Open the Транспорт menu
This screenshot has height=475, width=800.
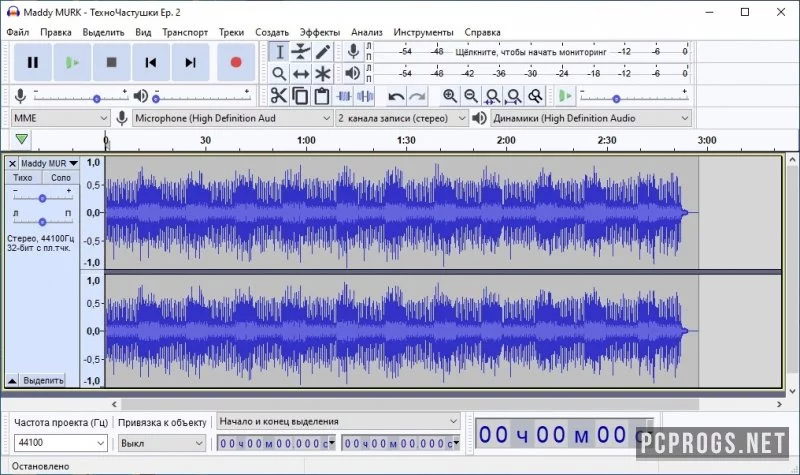[x=185, y=32]
